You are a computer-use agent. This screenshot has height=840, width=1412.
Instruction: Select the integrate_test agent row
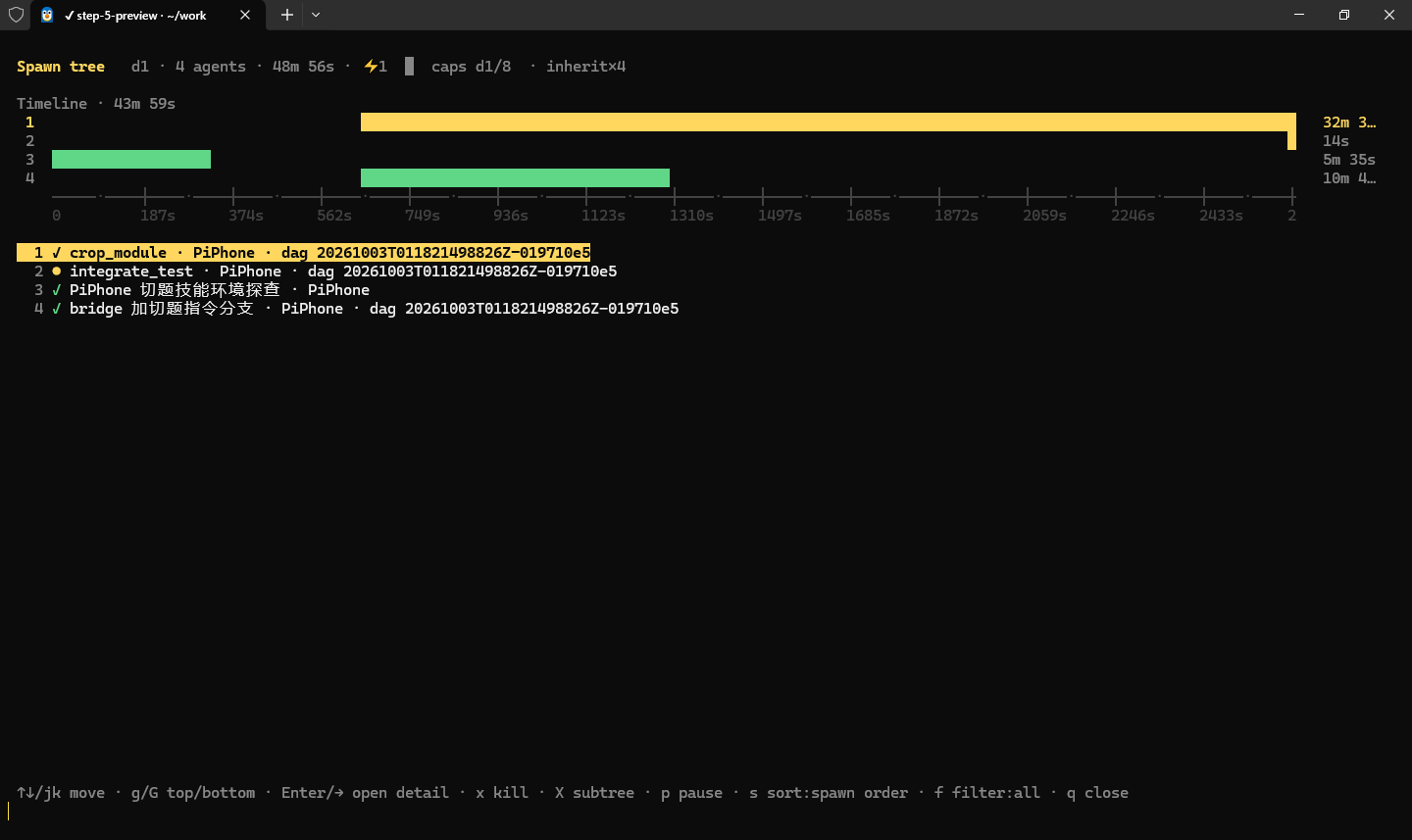pyautogui.click(x=326, y=272)
